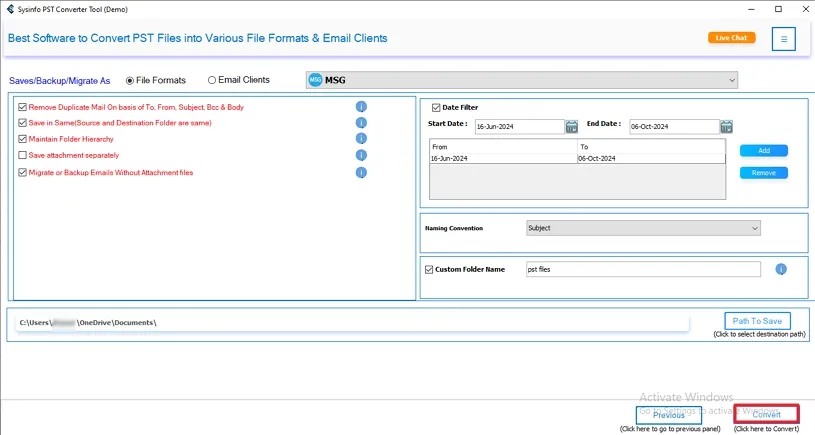Click info icon for Migrate Without Attachment files
Image resolution: width=815 pixels, height=435 pixels.
click(x=361, y=172)
